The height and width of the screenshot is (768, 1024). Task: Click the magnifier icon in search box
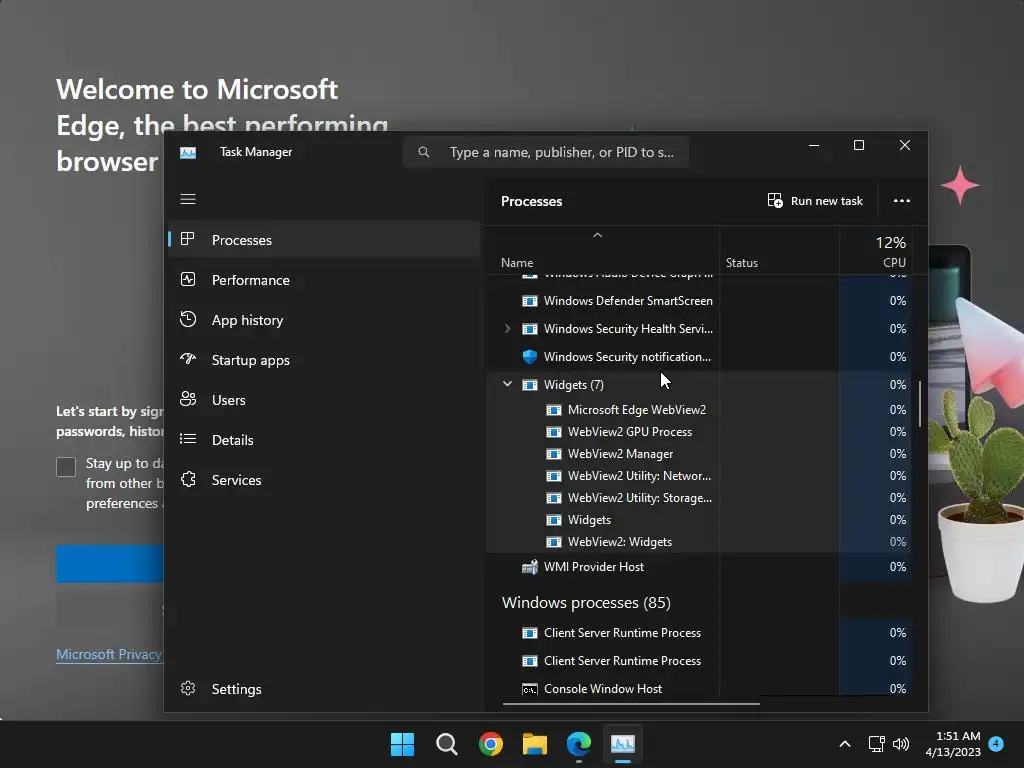(x=424, y=152)
